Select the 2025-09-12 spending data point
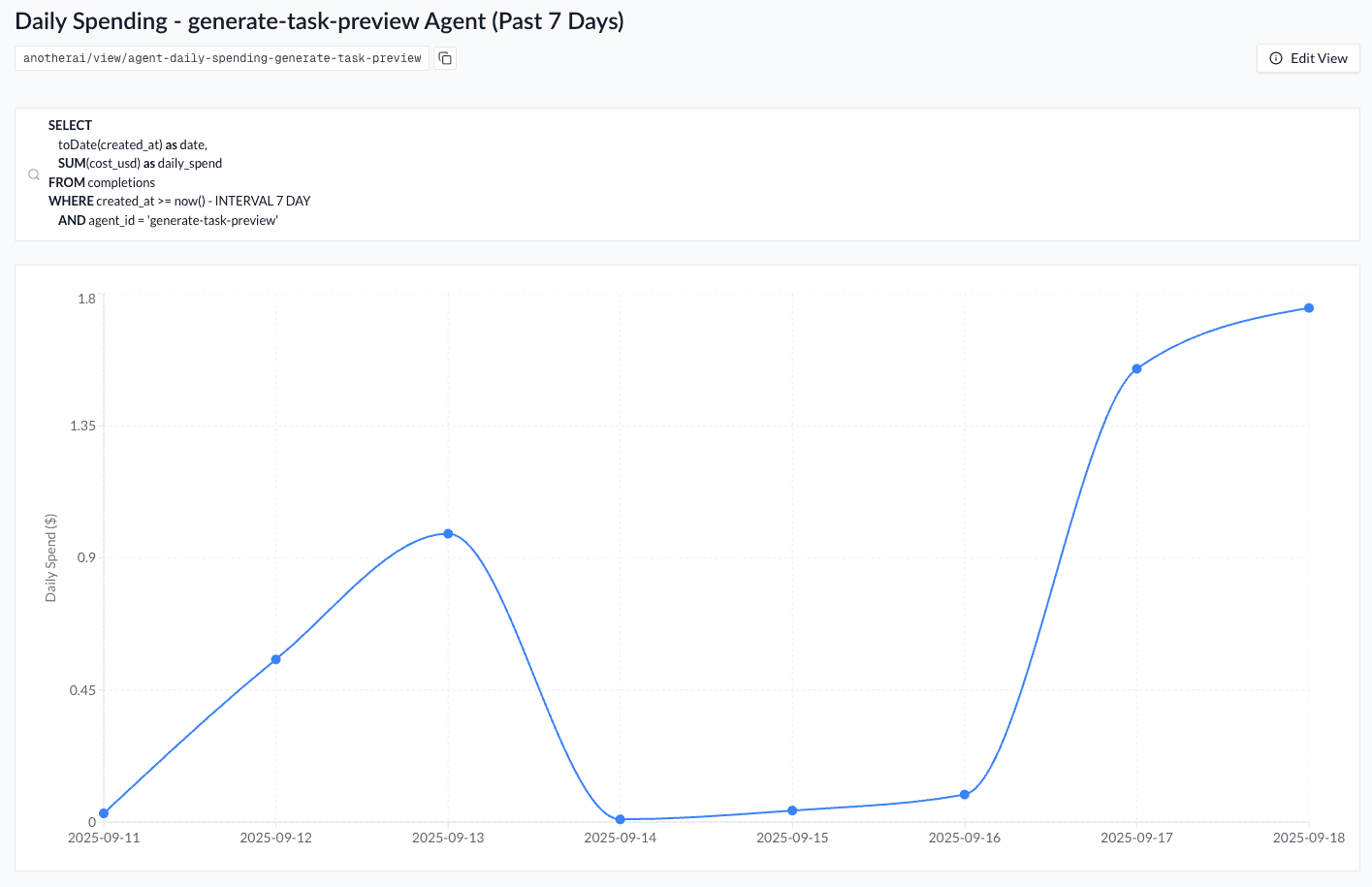Viewport: 1372px width, 887px height. [276, 659]
